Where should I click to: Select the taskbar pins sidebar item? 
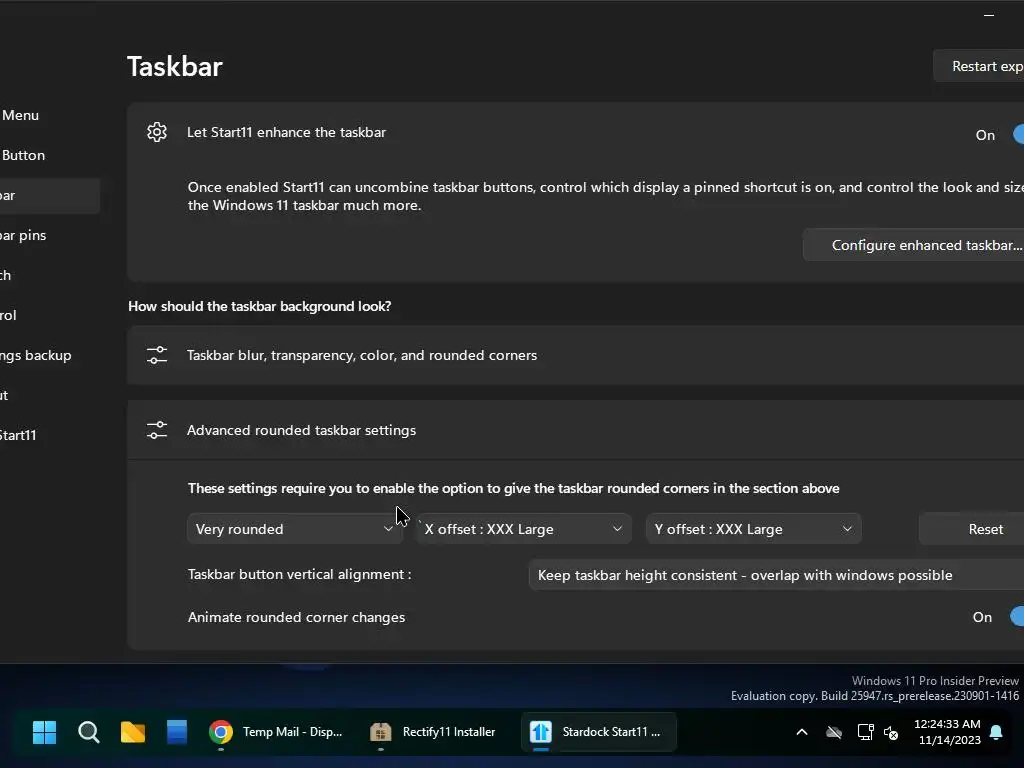coord(24,235)
